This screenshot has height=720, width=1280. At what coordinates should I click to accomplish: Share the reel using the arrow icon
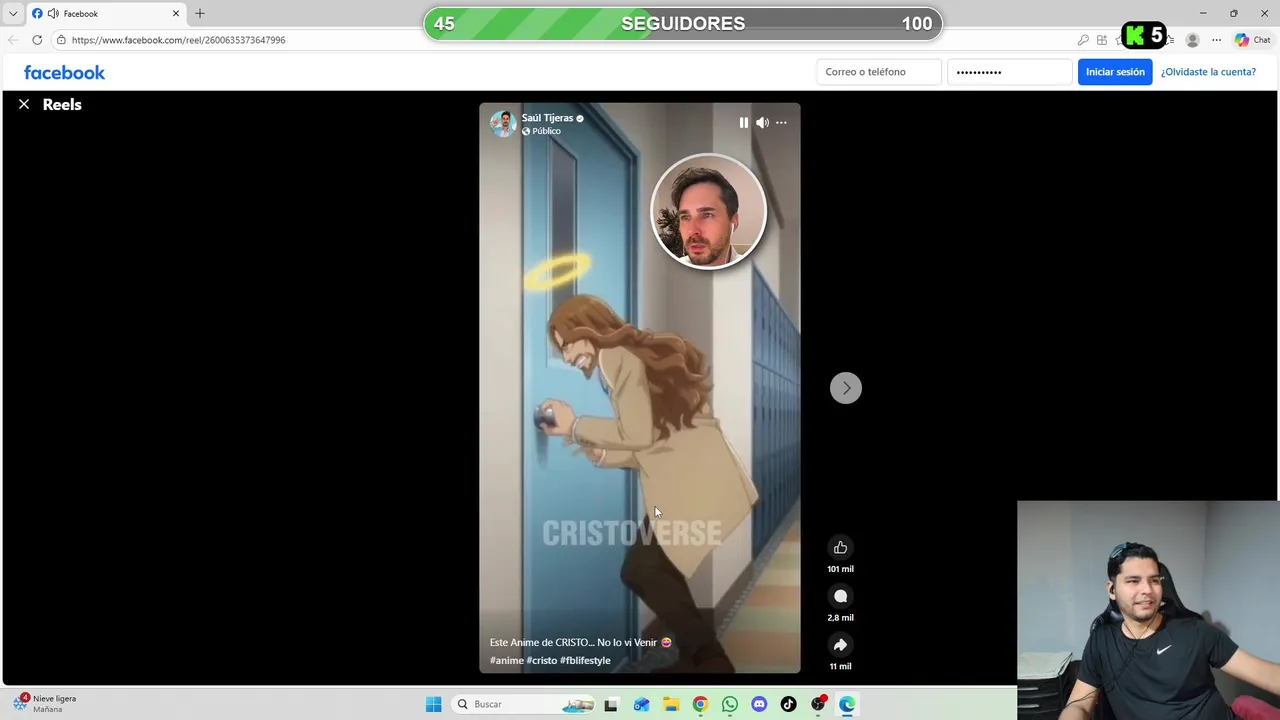840,645
